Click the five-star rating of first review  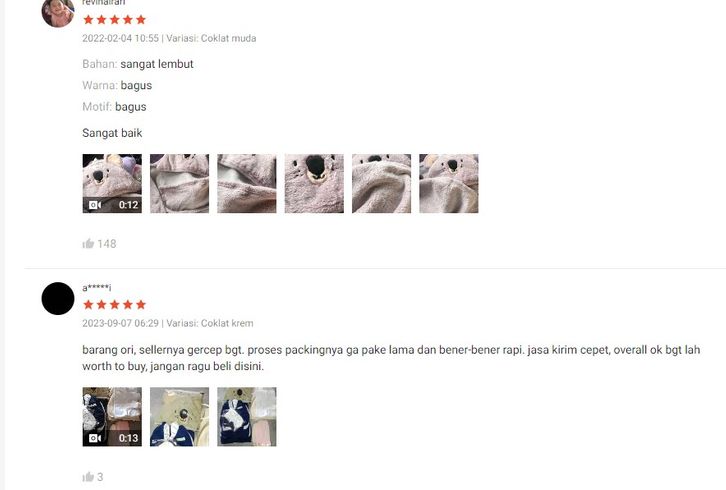(x=114, y=19)
